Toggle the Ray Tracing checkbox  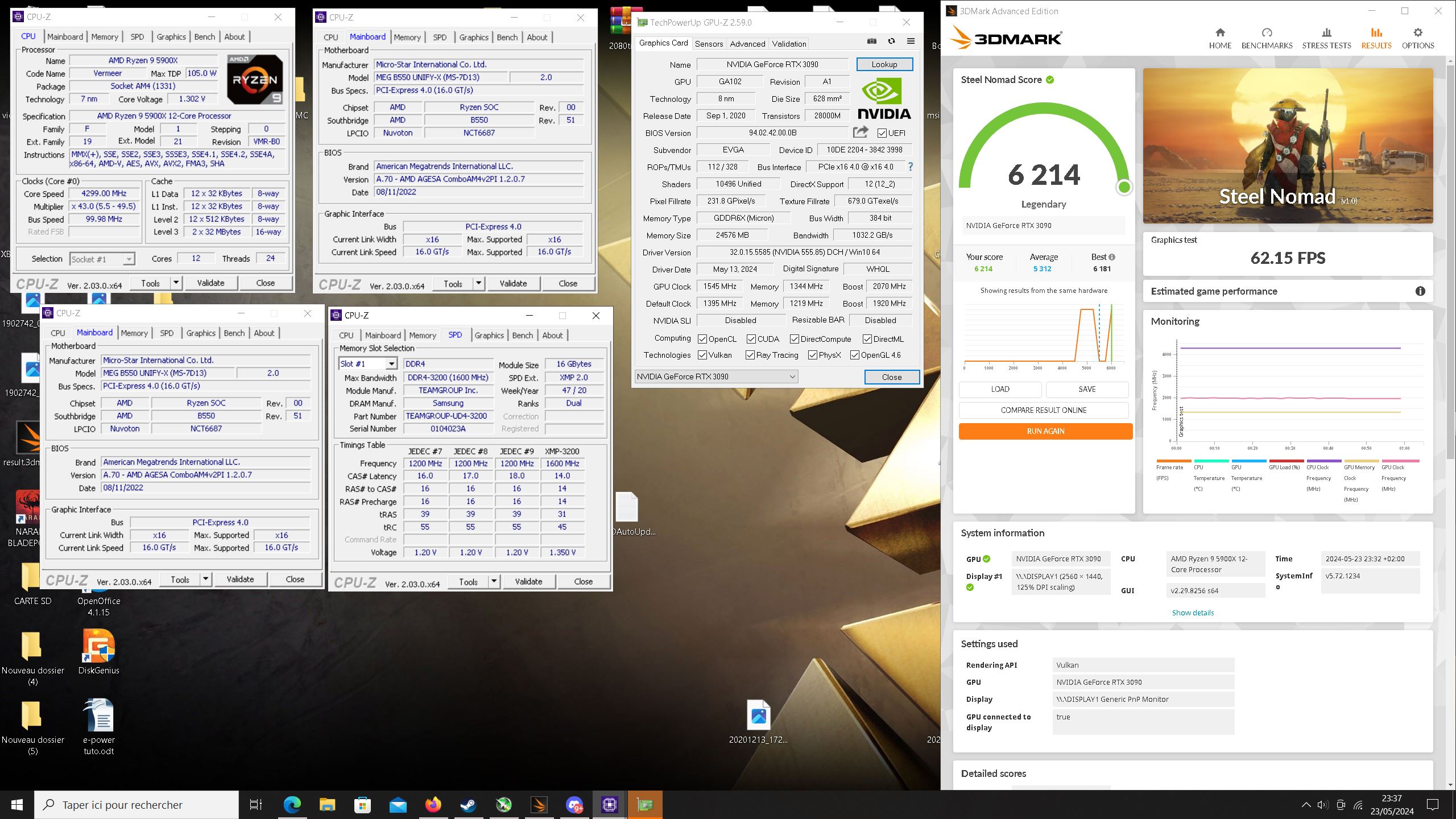(x=750, y=355)
